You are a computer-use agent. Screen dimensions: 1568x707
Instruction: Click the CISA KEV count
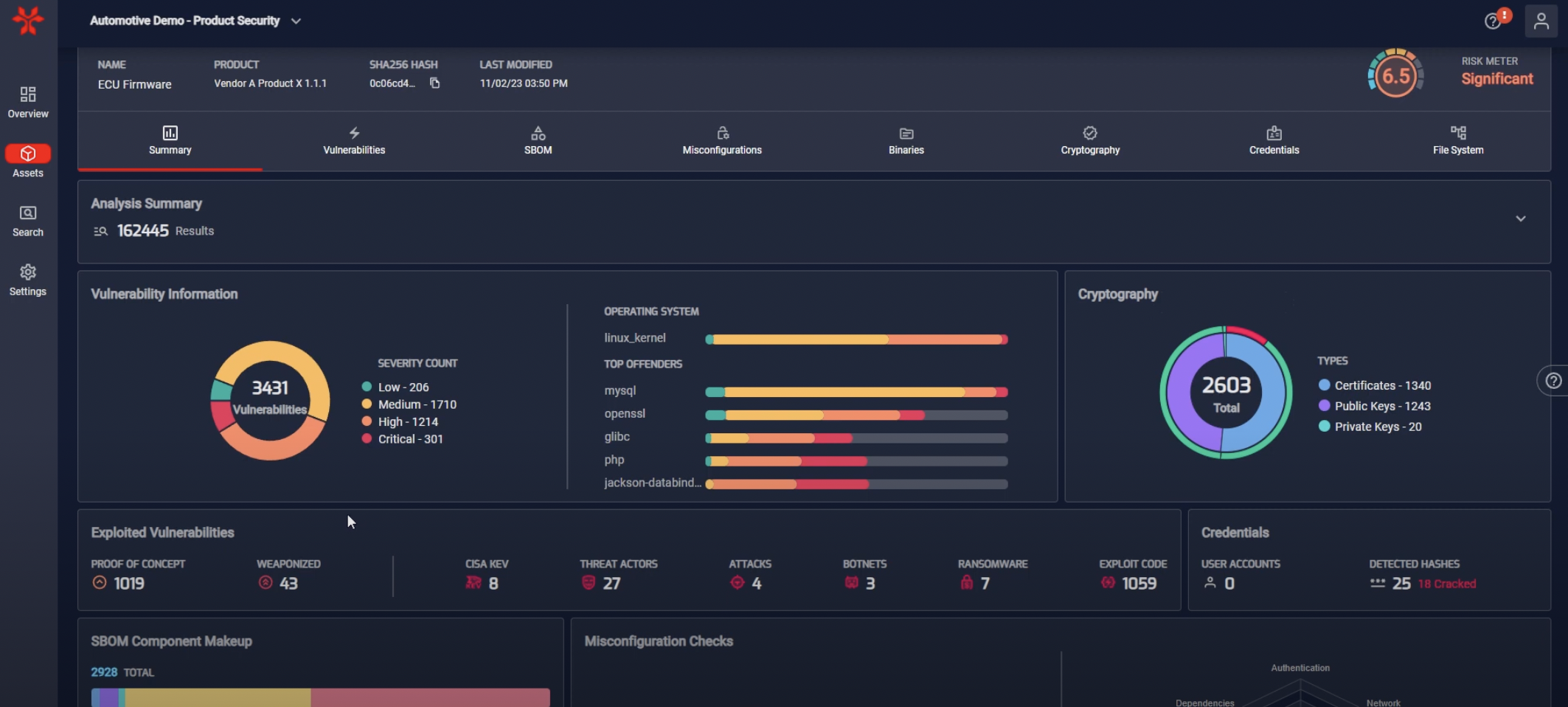[493, 584]
